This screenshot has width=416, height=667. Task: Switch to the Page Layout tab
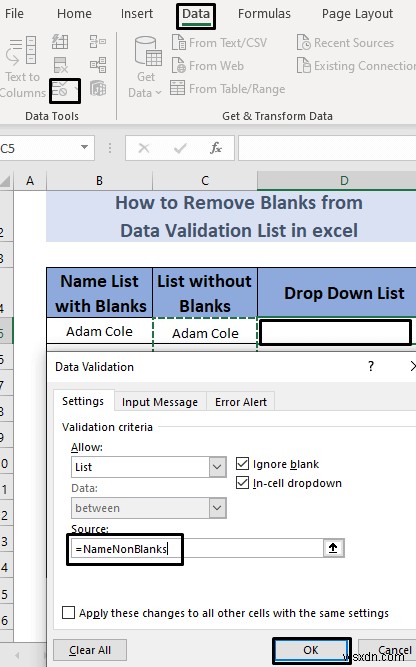(357, 14)
